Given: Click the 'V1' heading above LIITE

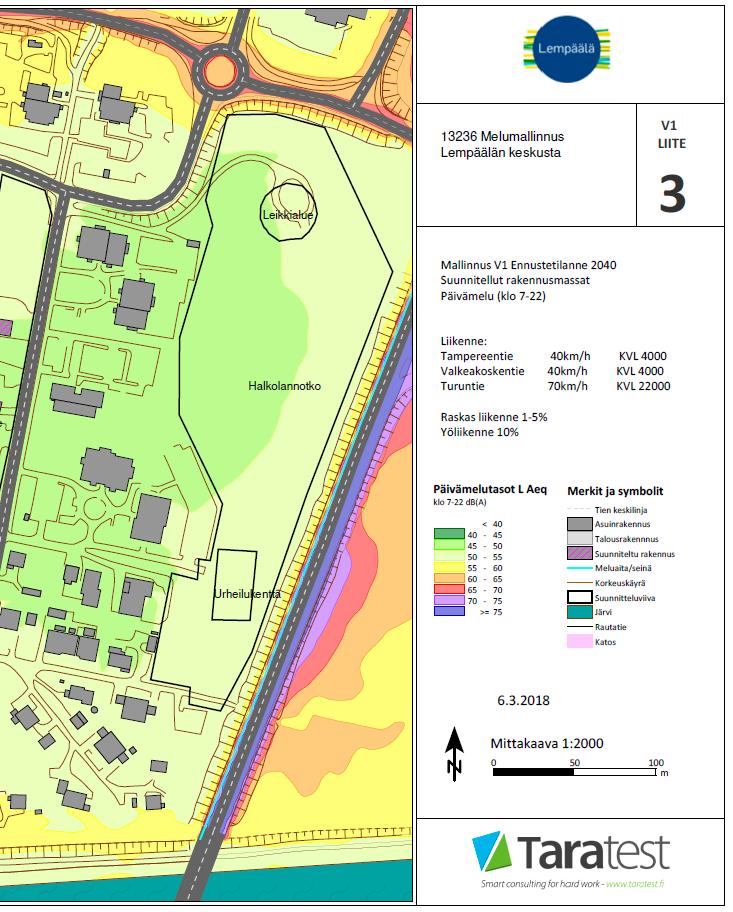Looking at the screenshot, I should (x=669, y=125).
